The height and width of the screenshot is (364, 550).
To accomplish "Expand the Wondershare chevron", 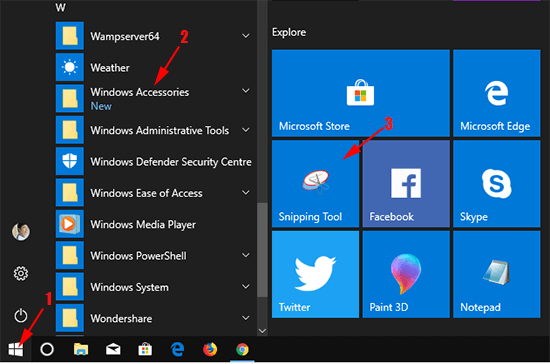I will (x=246, y=318).
